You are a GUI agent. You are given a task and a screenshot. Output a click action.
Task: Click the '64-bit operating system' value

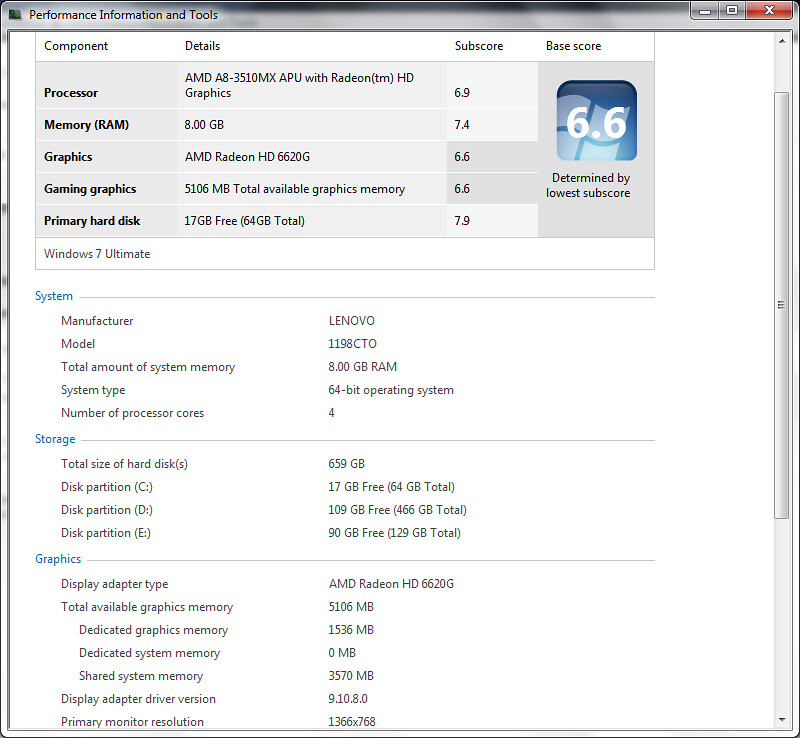click(391, 390)
